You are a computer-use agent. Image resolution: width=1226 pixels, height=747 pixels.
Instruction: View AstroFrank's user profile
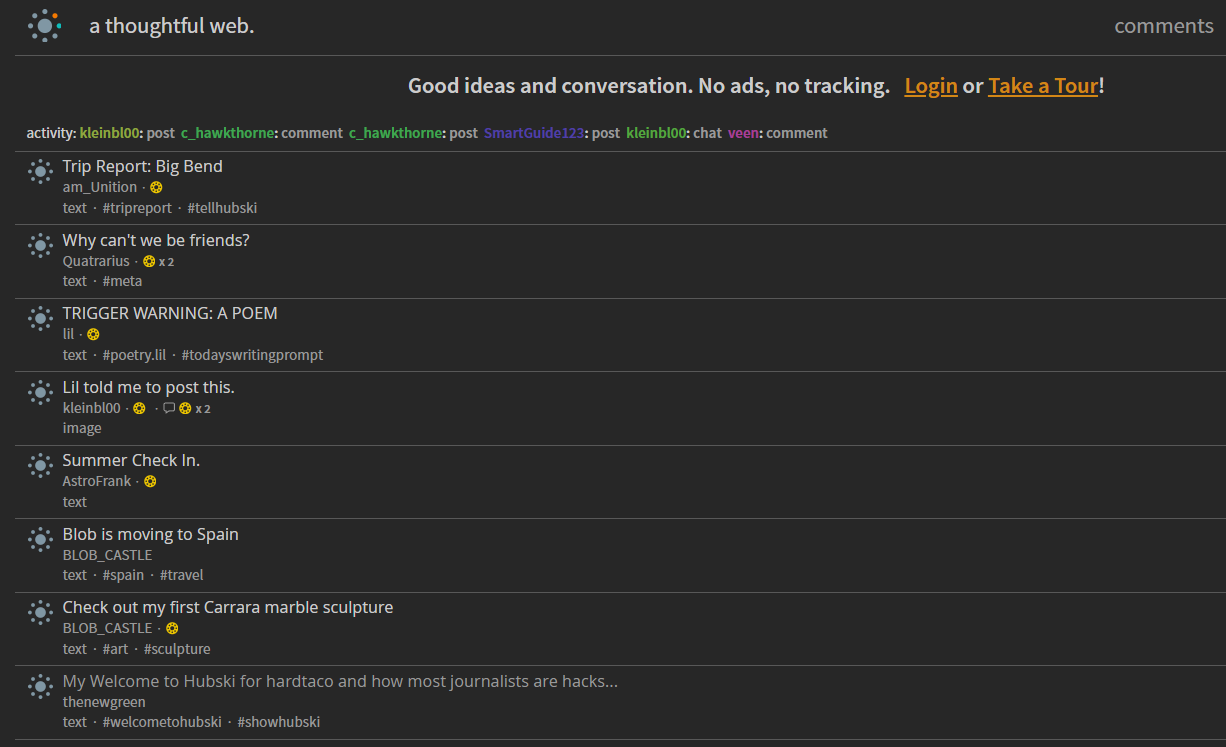(x=97, y=481)
